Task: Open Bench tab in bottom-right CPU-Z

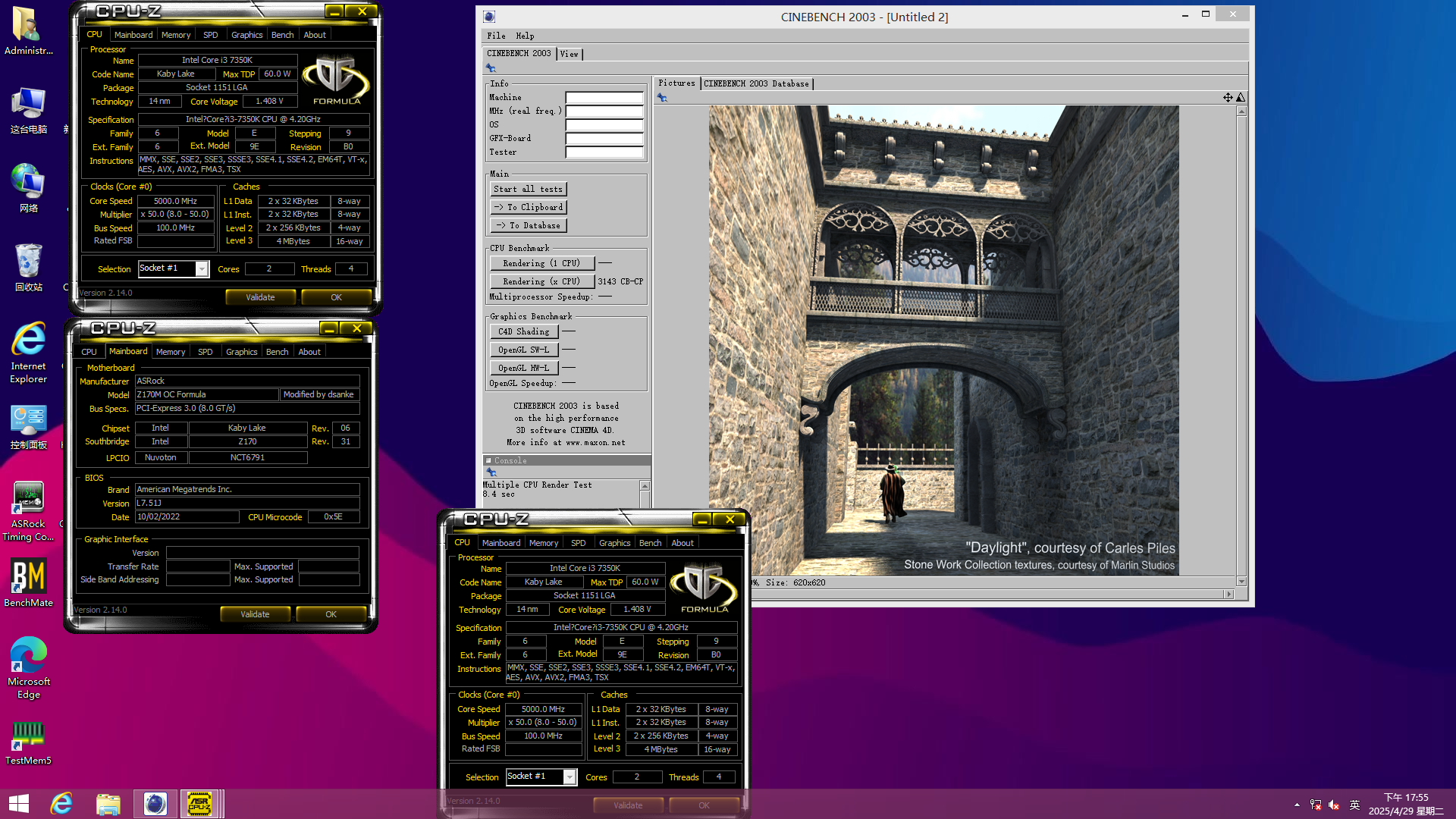Action: pyautogui.click(x=650, y=543)
